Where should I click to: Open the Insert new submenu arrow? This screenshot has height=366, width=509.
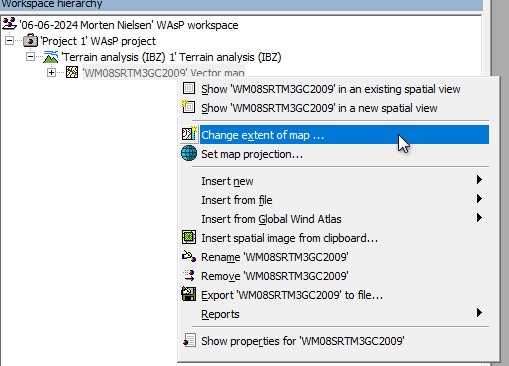click(479, 180)
